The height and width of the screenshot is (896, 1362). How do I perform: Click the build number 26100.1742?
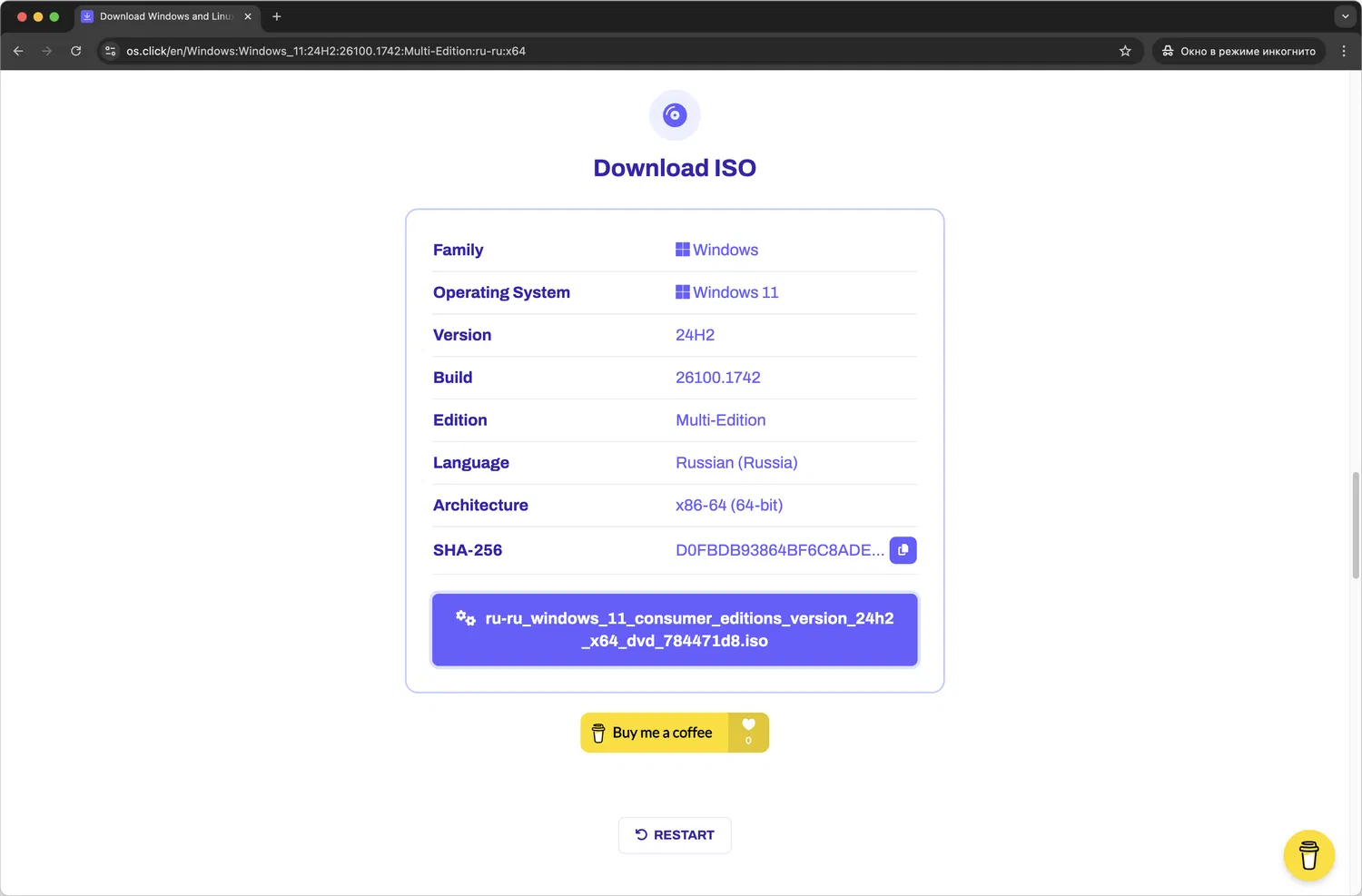click(x=718, y=378)
